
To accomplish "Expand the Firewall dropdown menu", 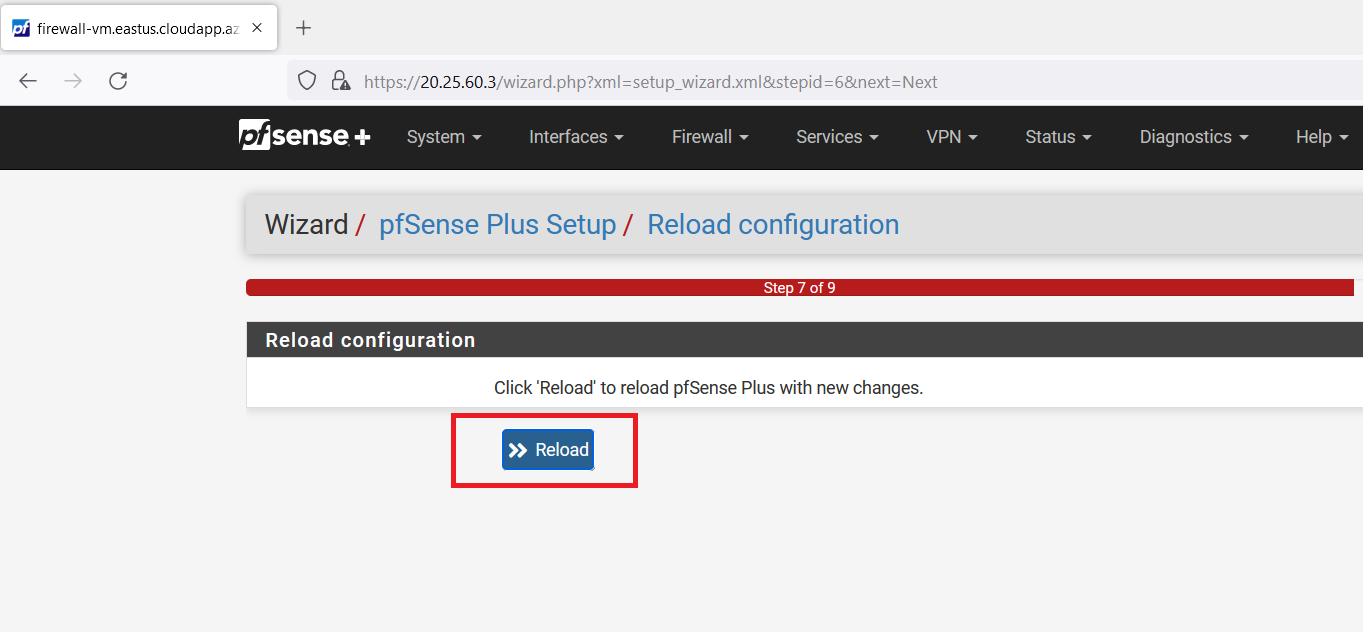I will coord(710,137).
